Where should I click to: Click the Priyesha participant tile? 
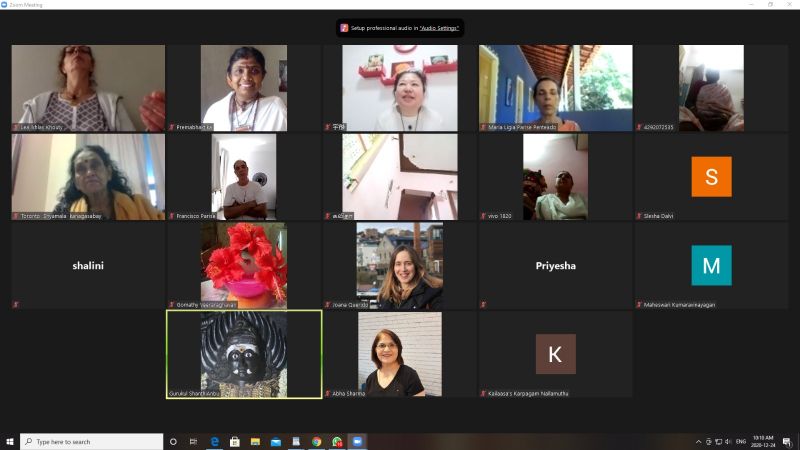555,266
